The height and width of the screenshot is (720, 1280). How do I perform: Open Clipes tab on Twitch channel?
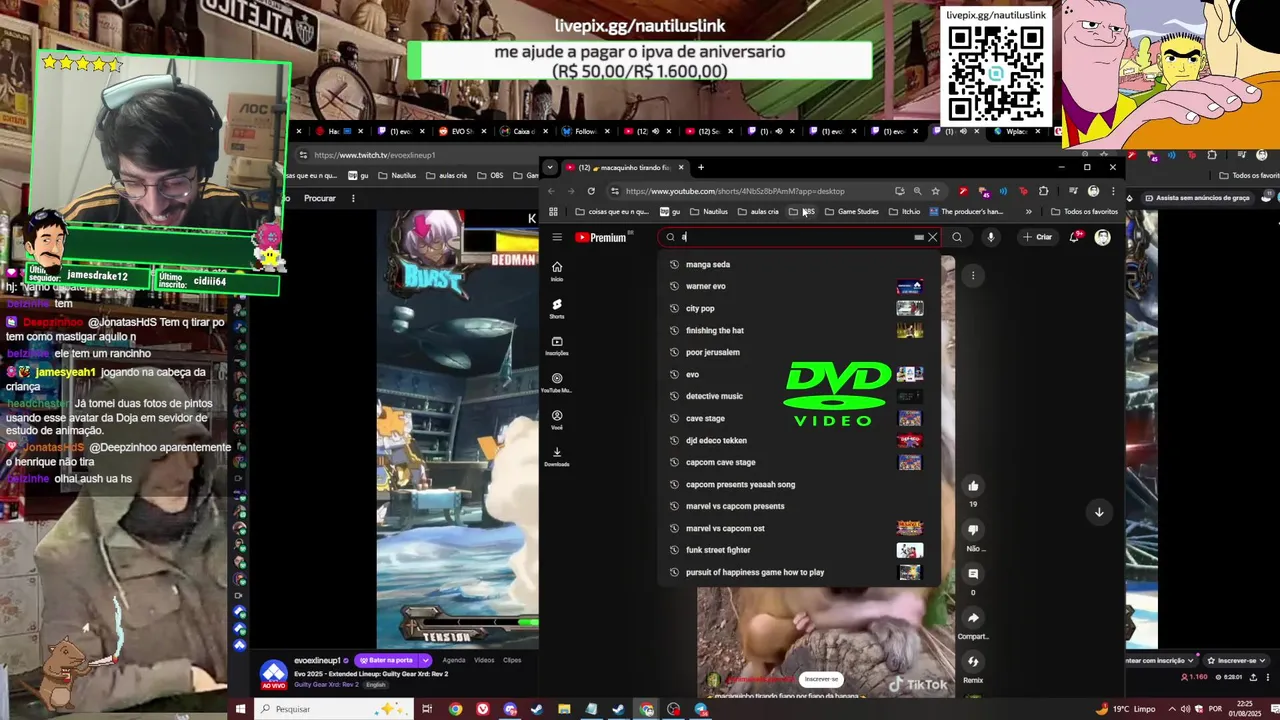[x=512, y=660]
